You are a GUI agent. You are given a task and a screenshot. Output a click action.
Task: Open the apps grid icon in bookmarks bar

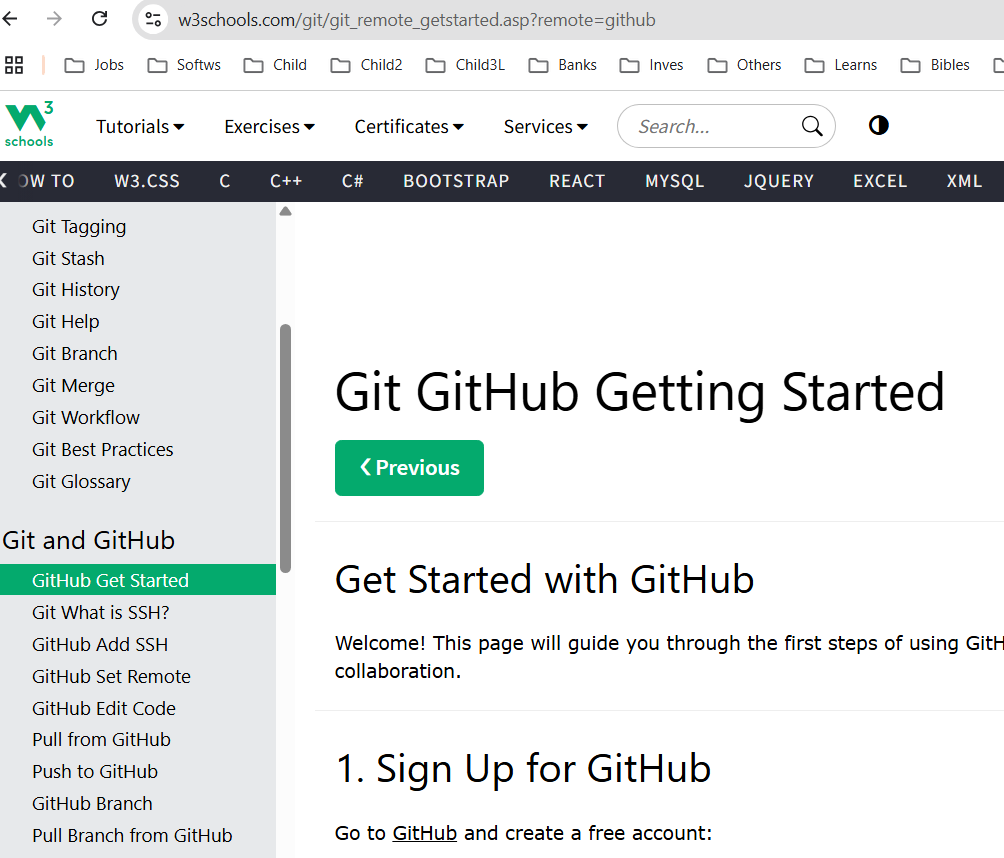point(13,65)
